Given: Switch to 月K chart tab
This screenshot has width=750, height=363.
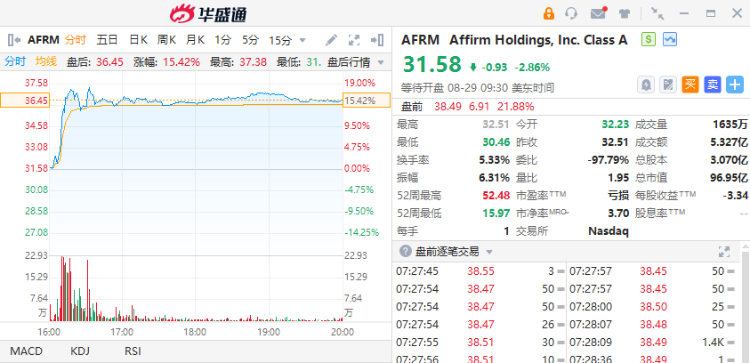Looking at the screenshot, I should pyautogui.click(x=195, y=40).
